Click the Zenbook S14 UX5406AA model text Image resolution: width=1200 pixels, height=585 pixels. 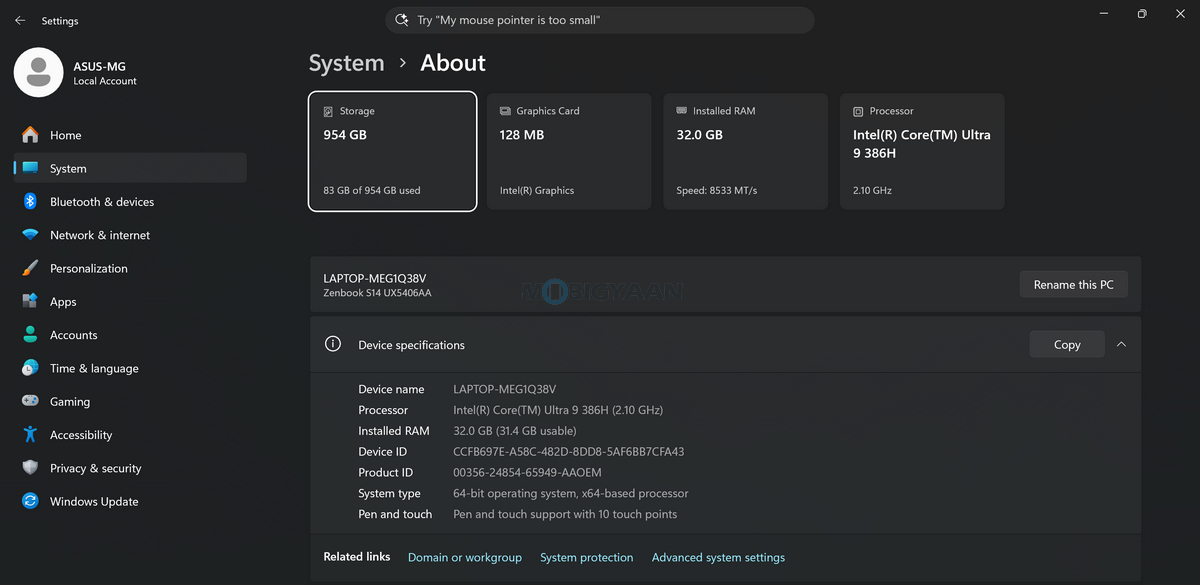click(378, 293)
